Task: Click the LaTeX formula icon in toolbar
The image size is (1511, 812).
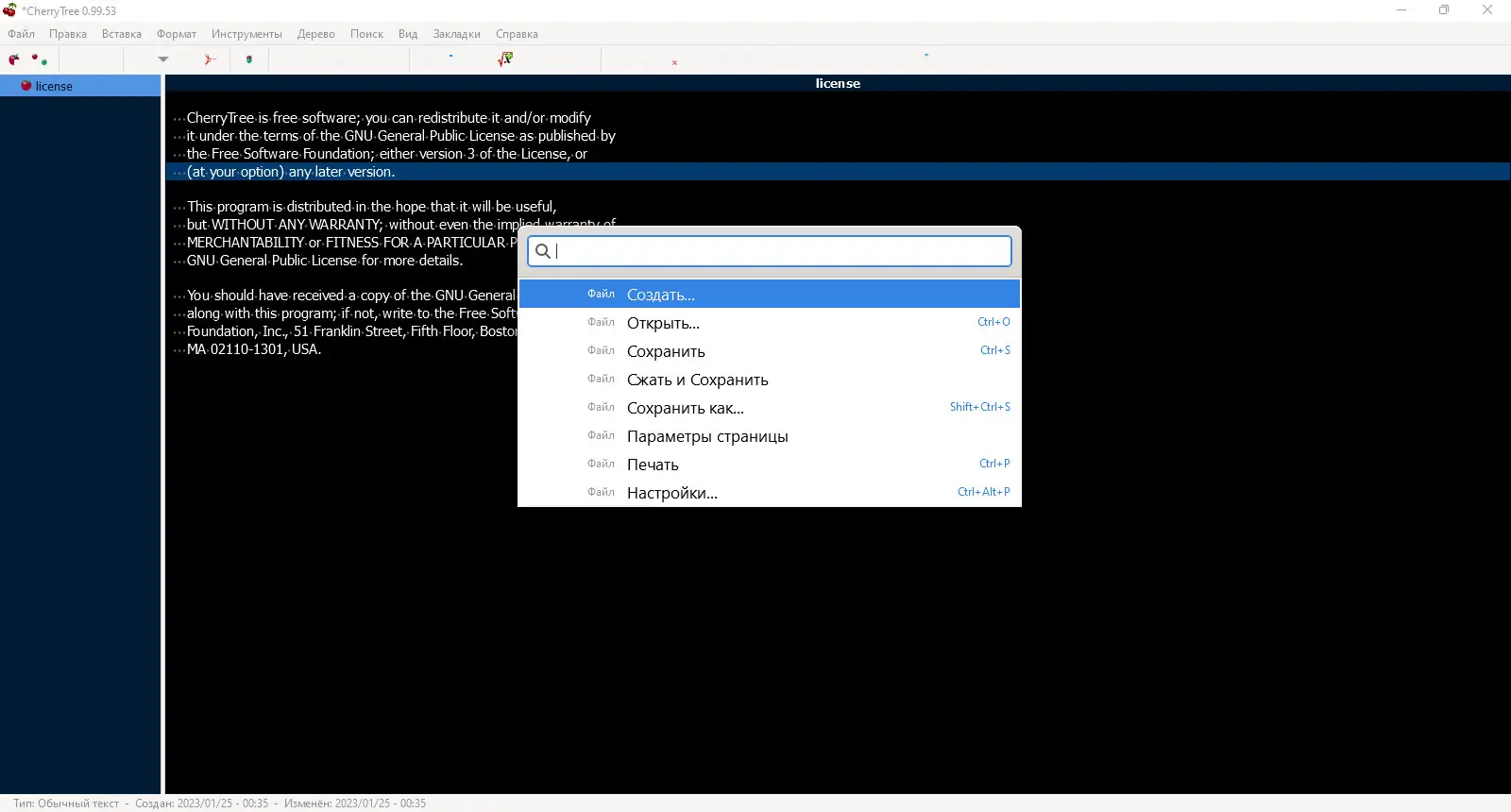Action: pos(506,59)
